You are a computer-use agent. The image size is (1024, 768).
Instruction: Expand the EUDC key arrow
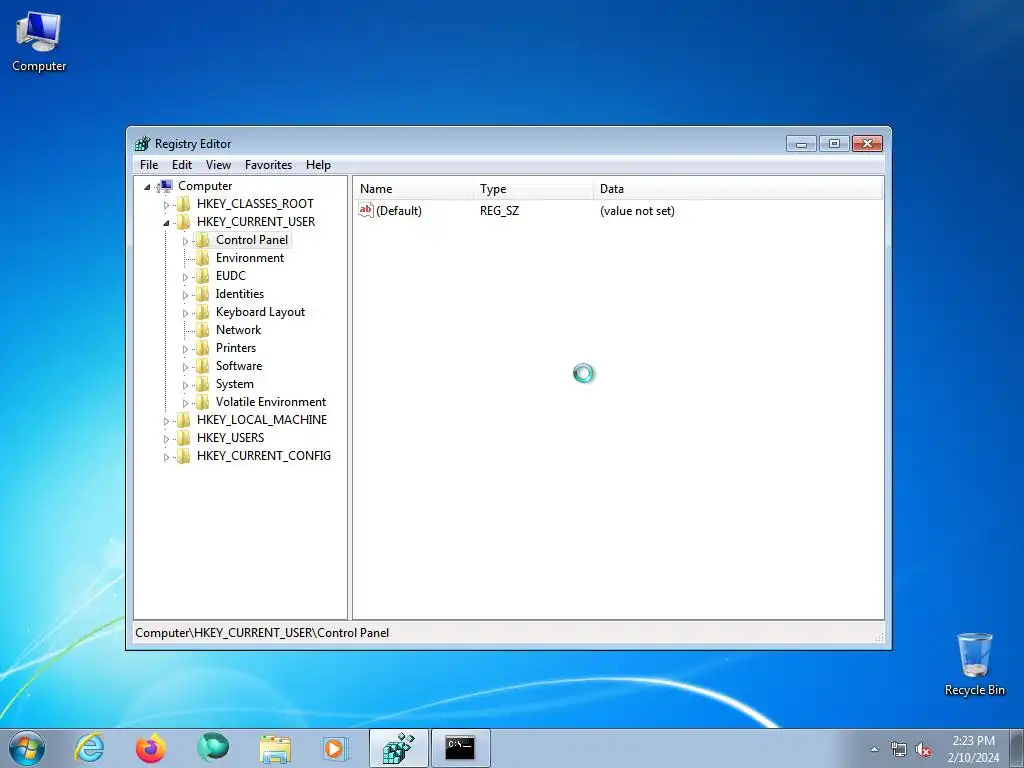185,277
